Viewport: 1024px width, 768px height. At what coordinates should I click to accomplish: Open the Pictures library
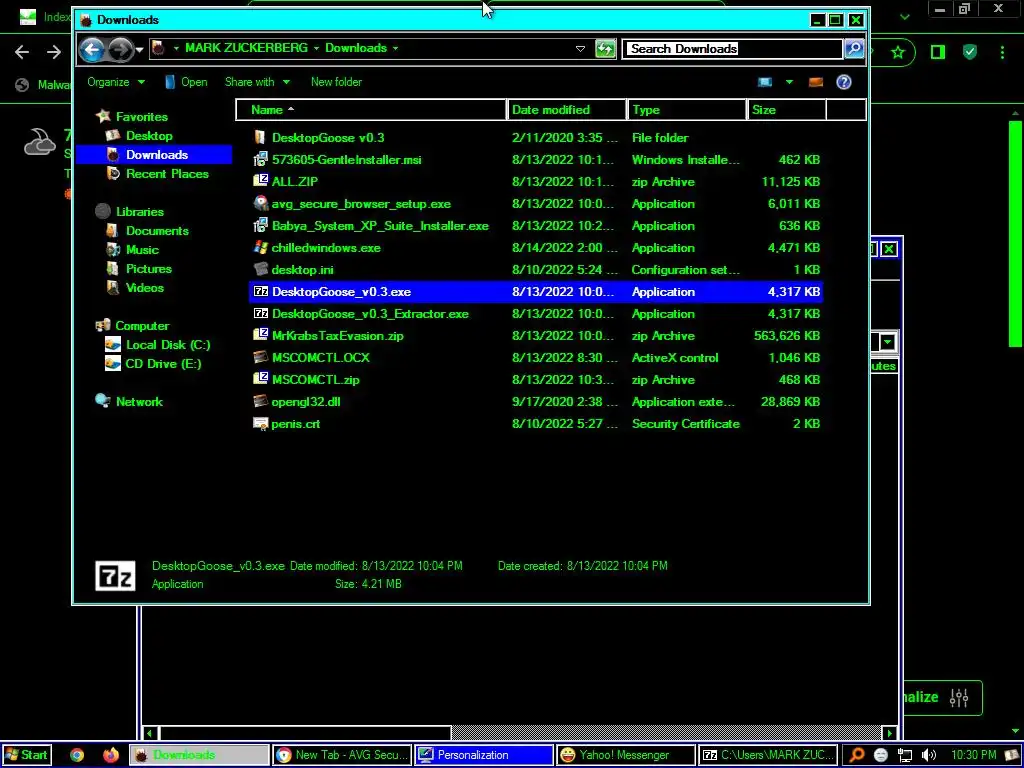click(x=148, y=268)
